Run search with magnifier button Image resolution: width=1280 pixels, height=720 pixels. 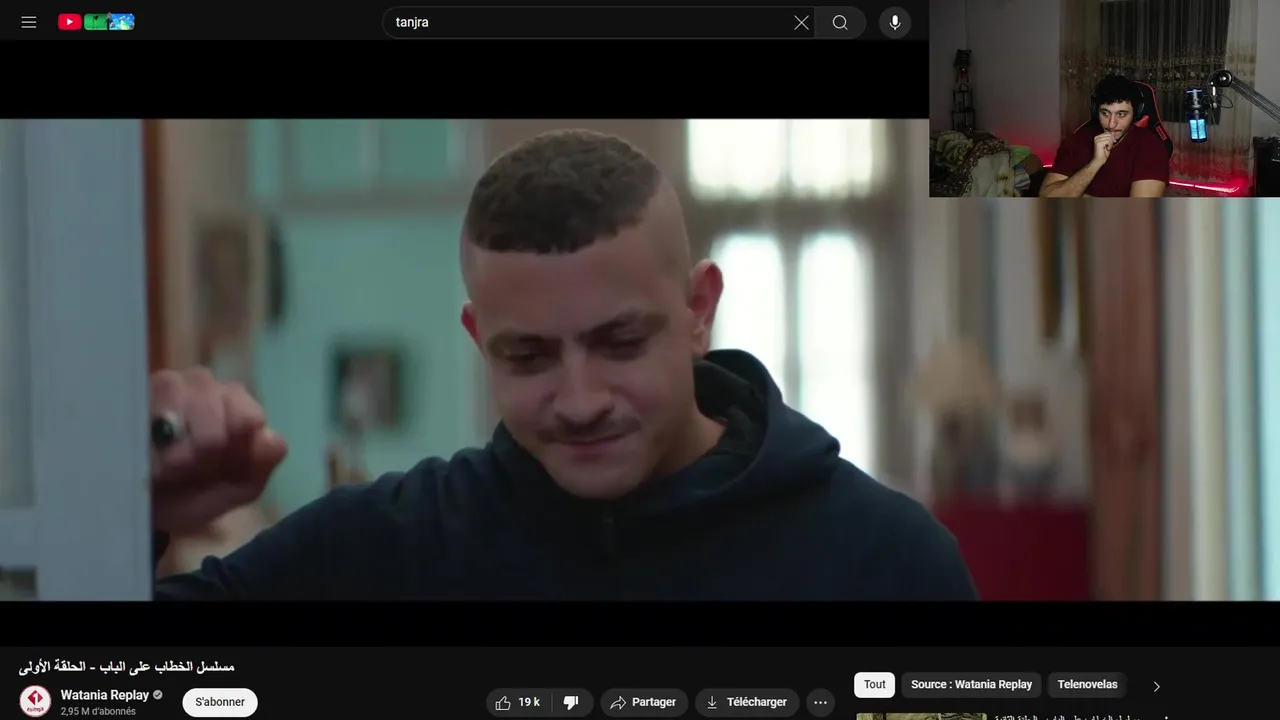(840, 22)
